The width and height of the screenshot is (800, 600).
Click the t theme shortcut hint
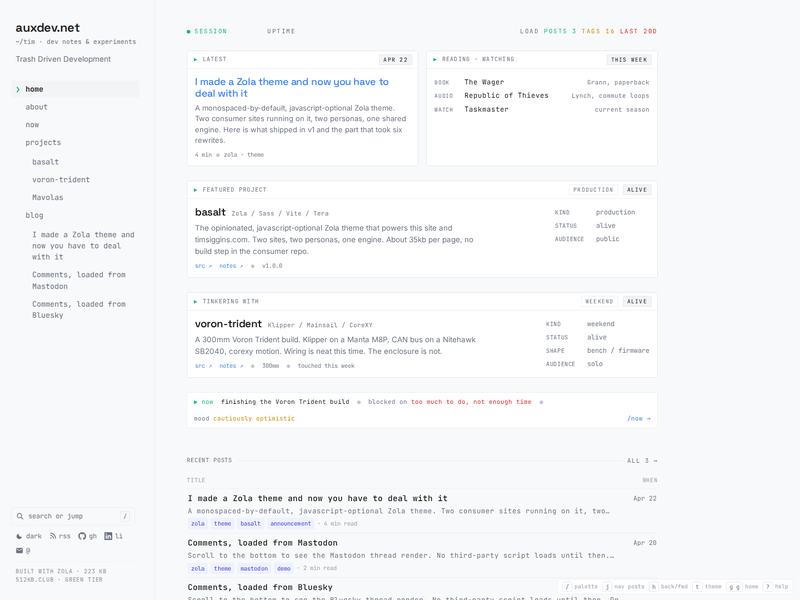pyautogui.click(x=708, y=587)
